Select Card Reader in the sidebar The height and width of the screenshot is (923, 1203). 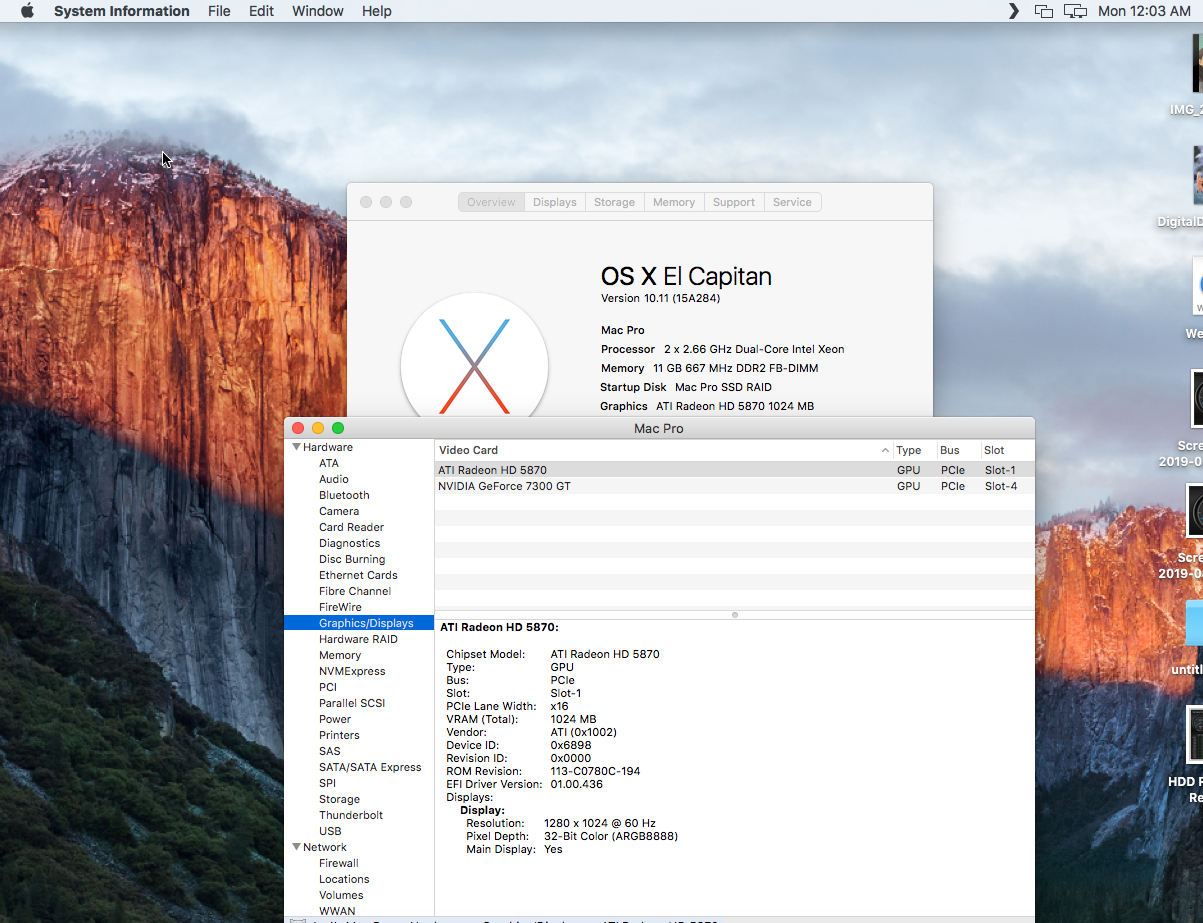click(x=351, y=527)
